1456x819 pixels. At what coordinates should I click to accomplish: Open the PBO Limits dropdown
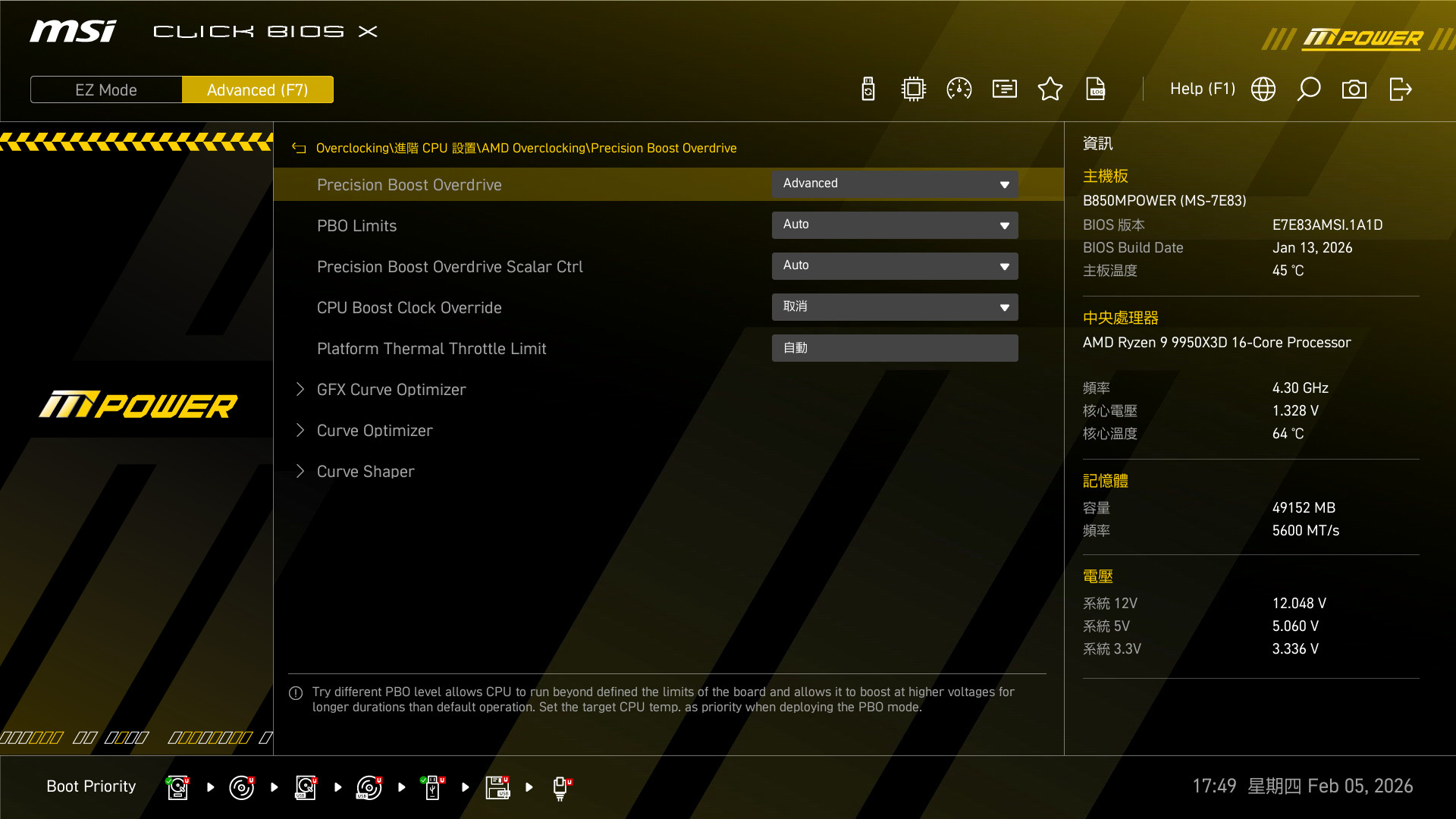pyautogui.click(x=895, y=224)
